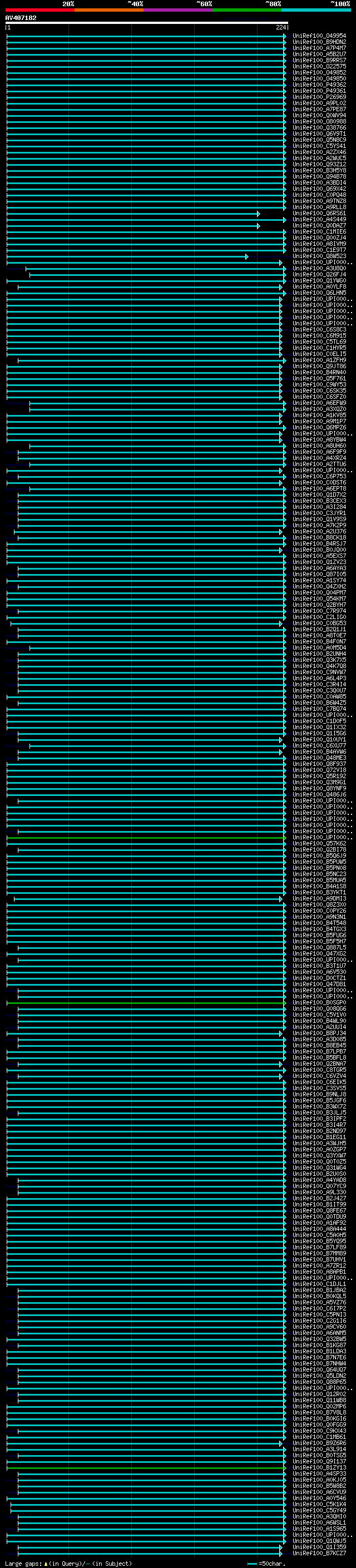
Task: Click the cyan ~100% identity legend segment
Action: [x=316, y=10]
